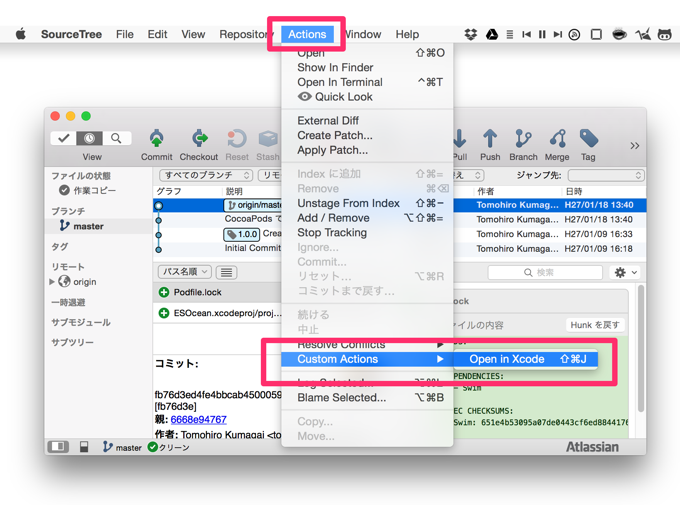This screenshot has height=505, width=680.
Task: Switch to file status checkmark view
Action: 64,138
